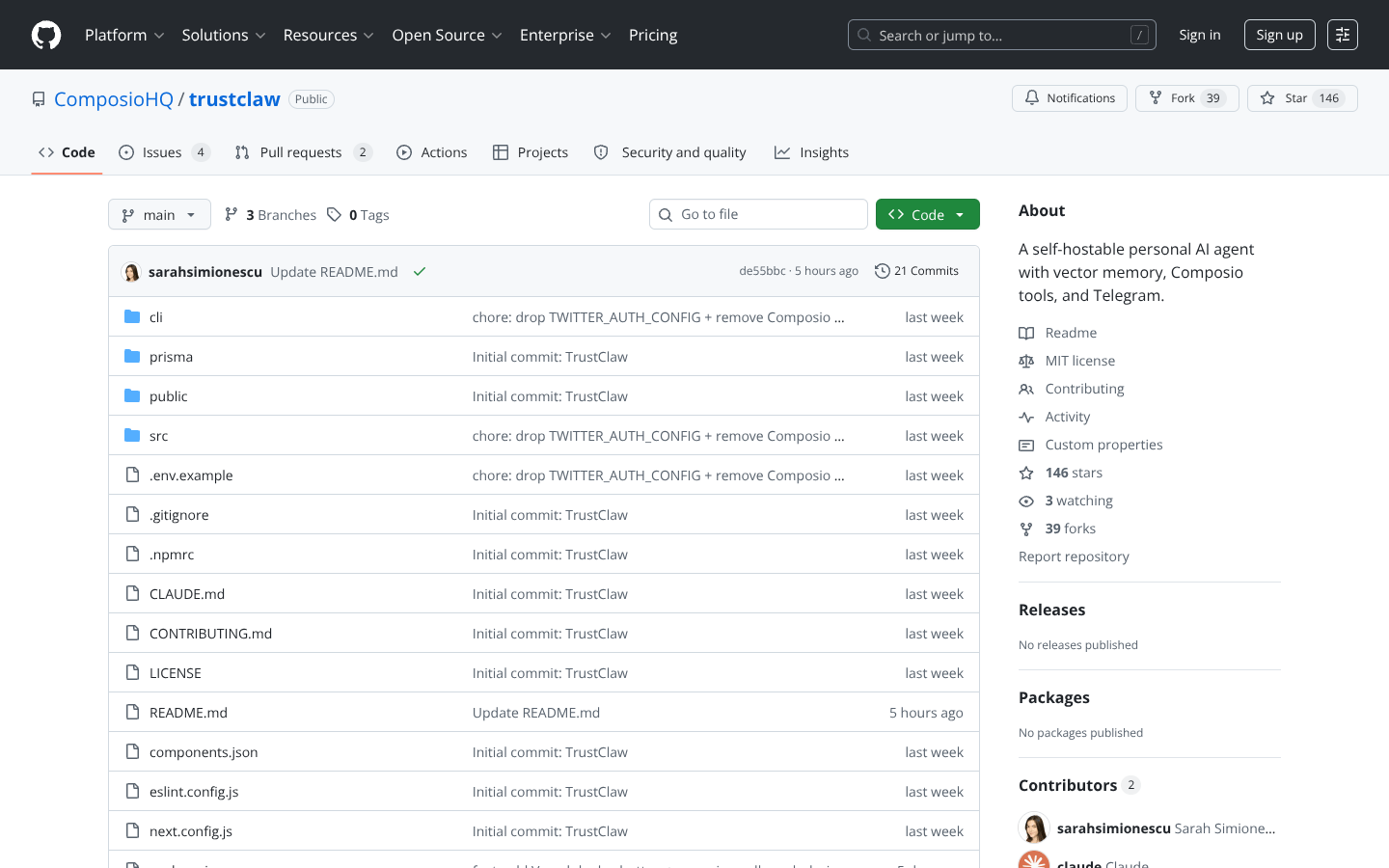This screenshot has width=1389, height=868.
Task: Switch to the Actions tab
Action: (x=432, y=152)
